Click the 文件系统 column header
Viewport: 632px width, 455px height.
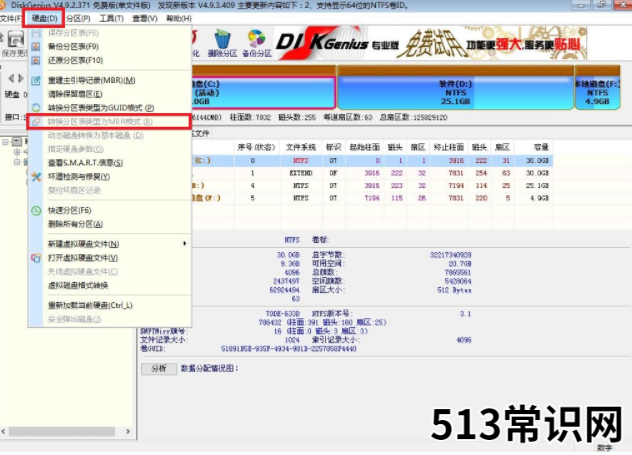coord(301,147)
